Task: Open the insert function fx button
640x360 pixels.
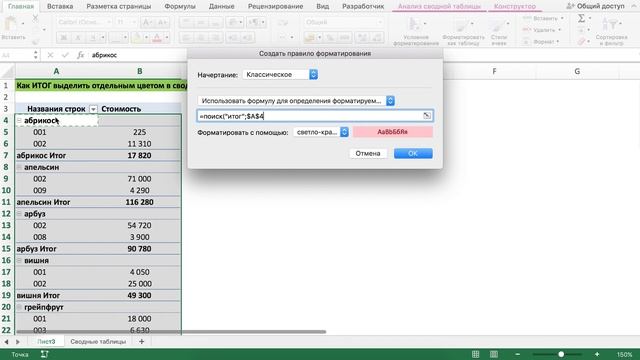Action: coord(80,55)
